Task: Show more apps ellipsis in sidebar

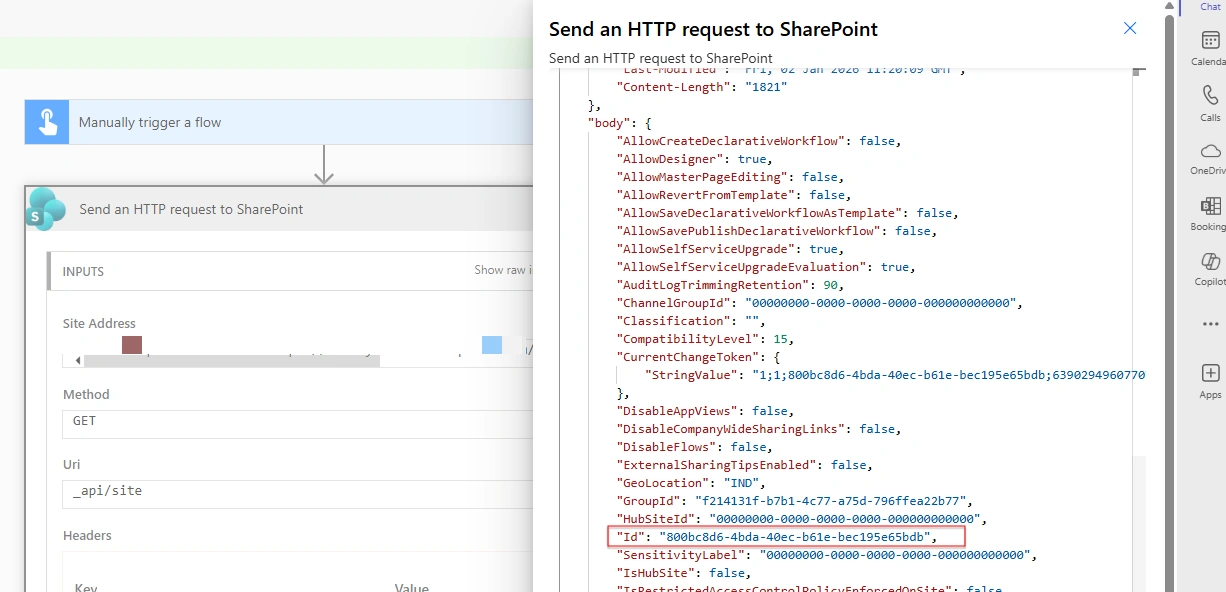Action: [1210, 324]
